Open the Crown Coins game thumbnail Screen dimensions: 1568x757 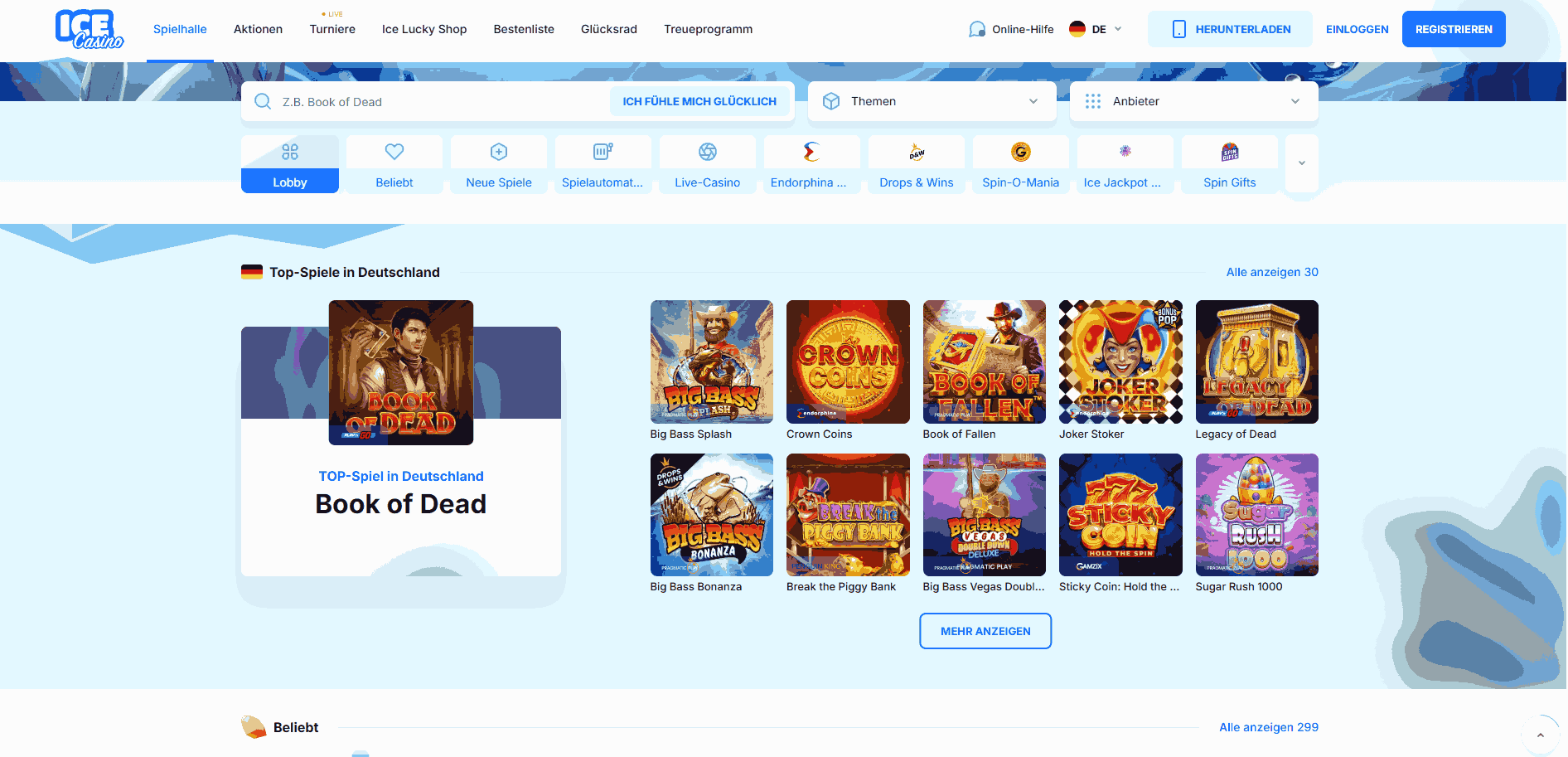(848, 362)
